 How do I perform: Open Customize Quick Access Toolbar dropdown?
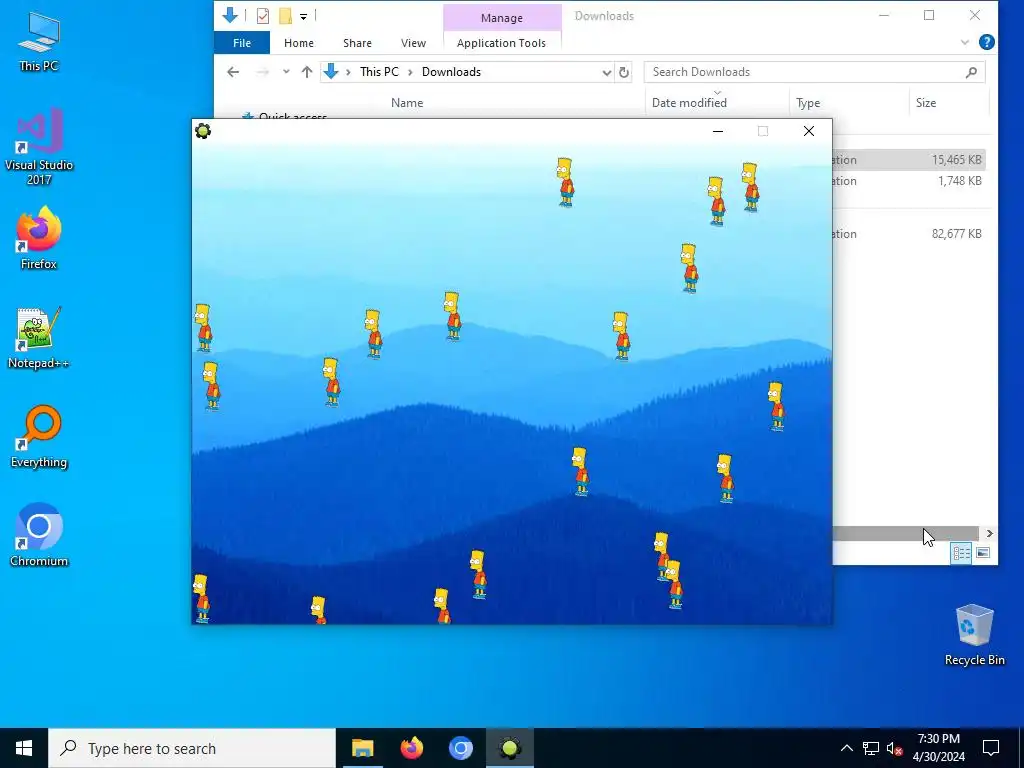[x=304, y=16]
